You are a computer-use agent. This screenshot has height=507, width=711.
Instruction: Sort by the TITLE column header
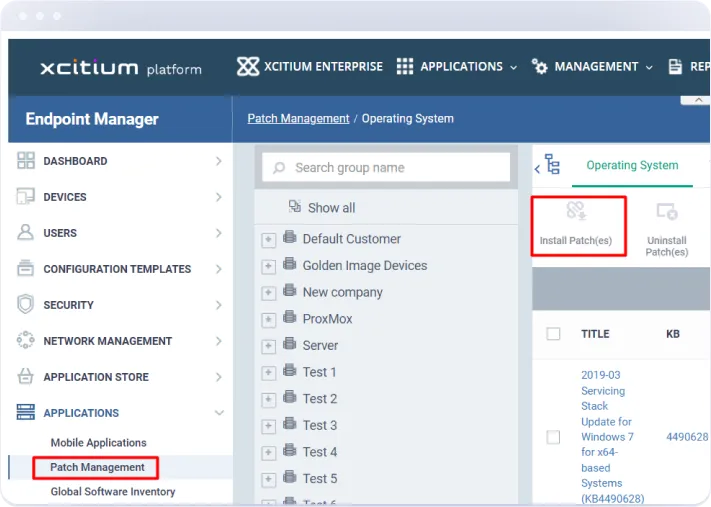(x=595, y=334)
